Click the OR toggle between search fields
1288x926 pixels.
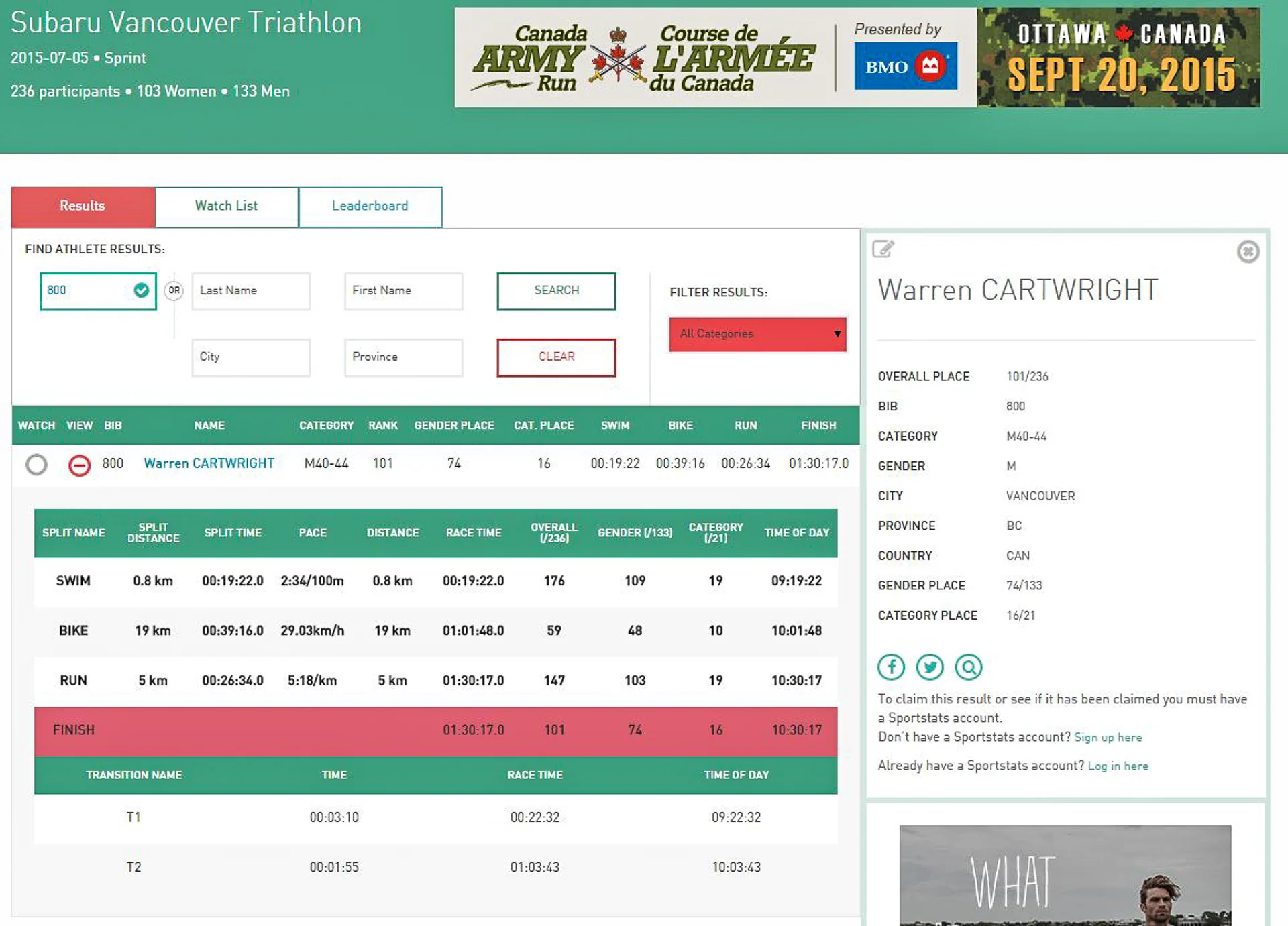coord(174,290)
